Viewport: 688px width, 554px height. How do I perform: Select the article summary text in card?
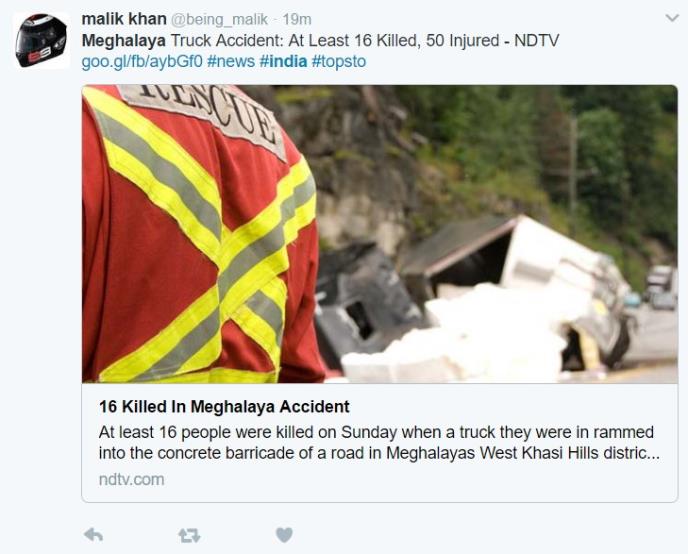[x=379, y=442]
